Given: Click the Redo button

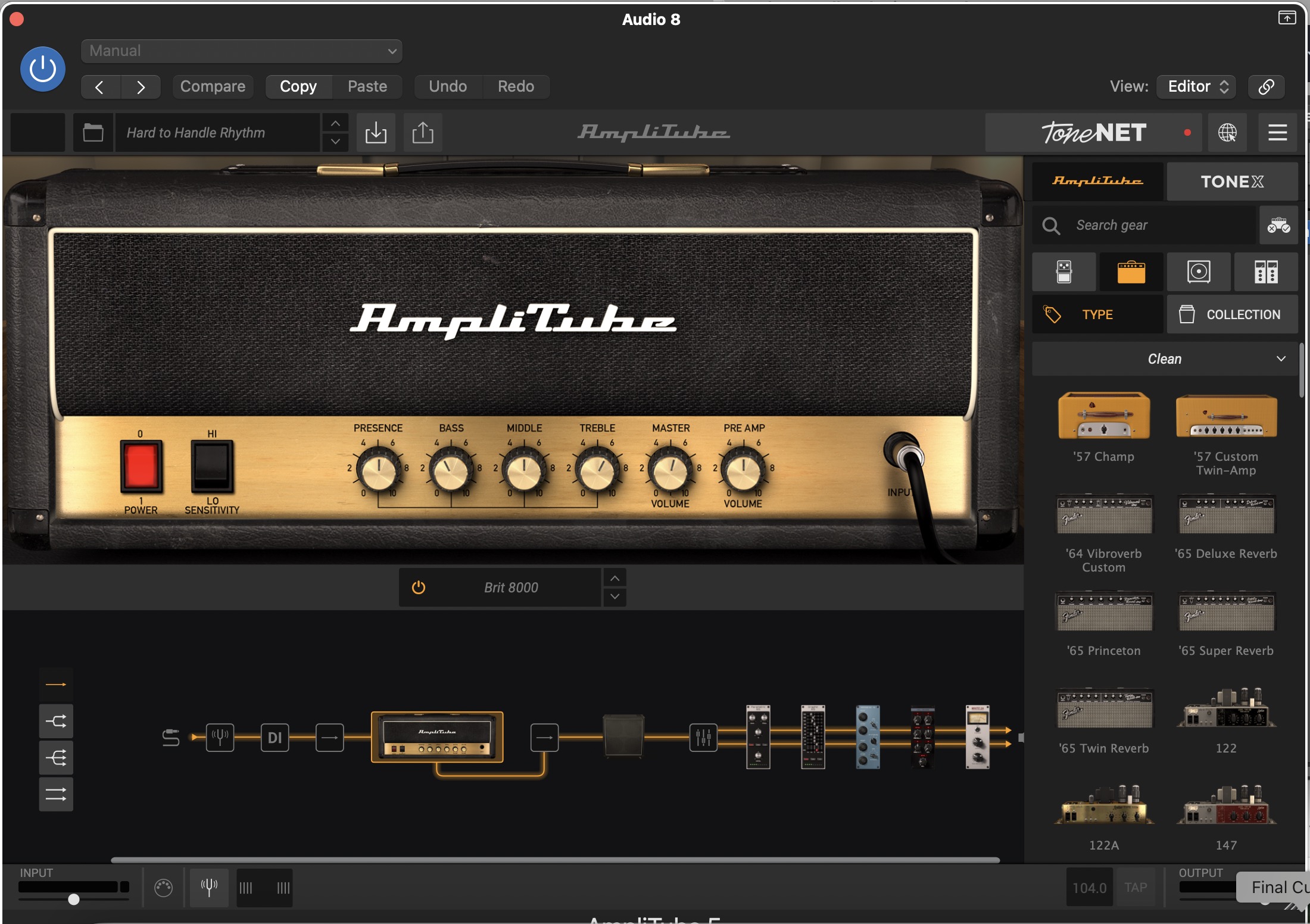Looking at the screenshot, I should 516,87.
